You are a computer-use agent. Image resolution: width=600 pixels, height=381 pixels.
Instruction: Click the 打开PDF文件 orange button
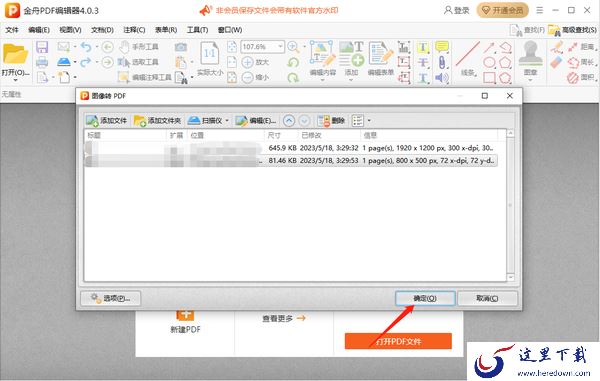(398, 341)
